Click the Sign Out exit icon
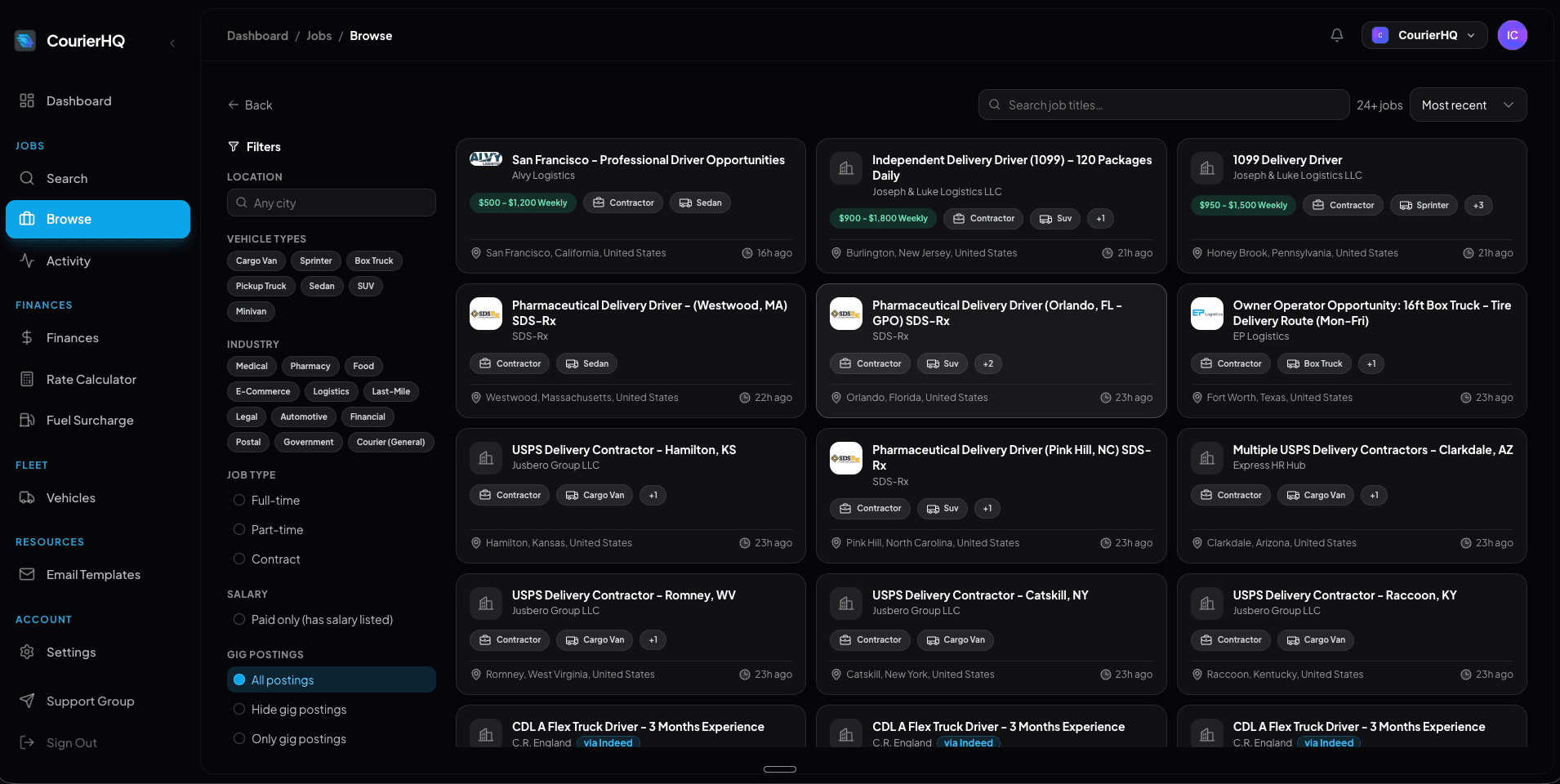This screenshot has width=1560, height=784. pos(27,742)
